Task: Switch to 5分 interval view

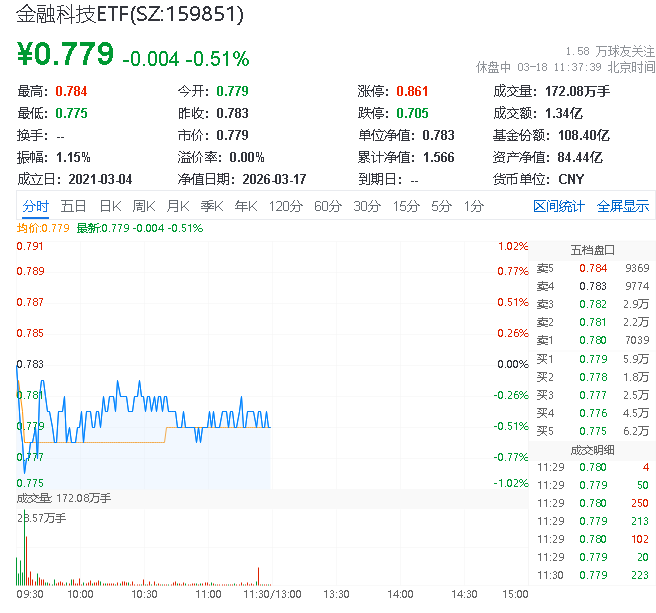Action: coord(441,206)
